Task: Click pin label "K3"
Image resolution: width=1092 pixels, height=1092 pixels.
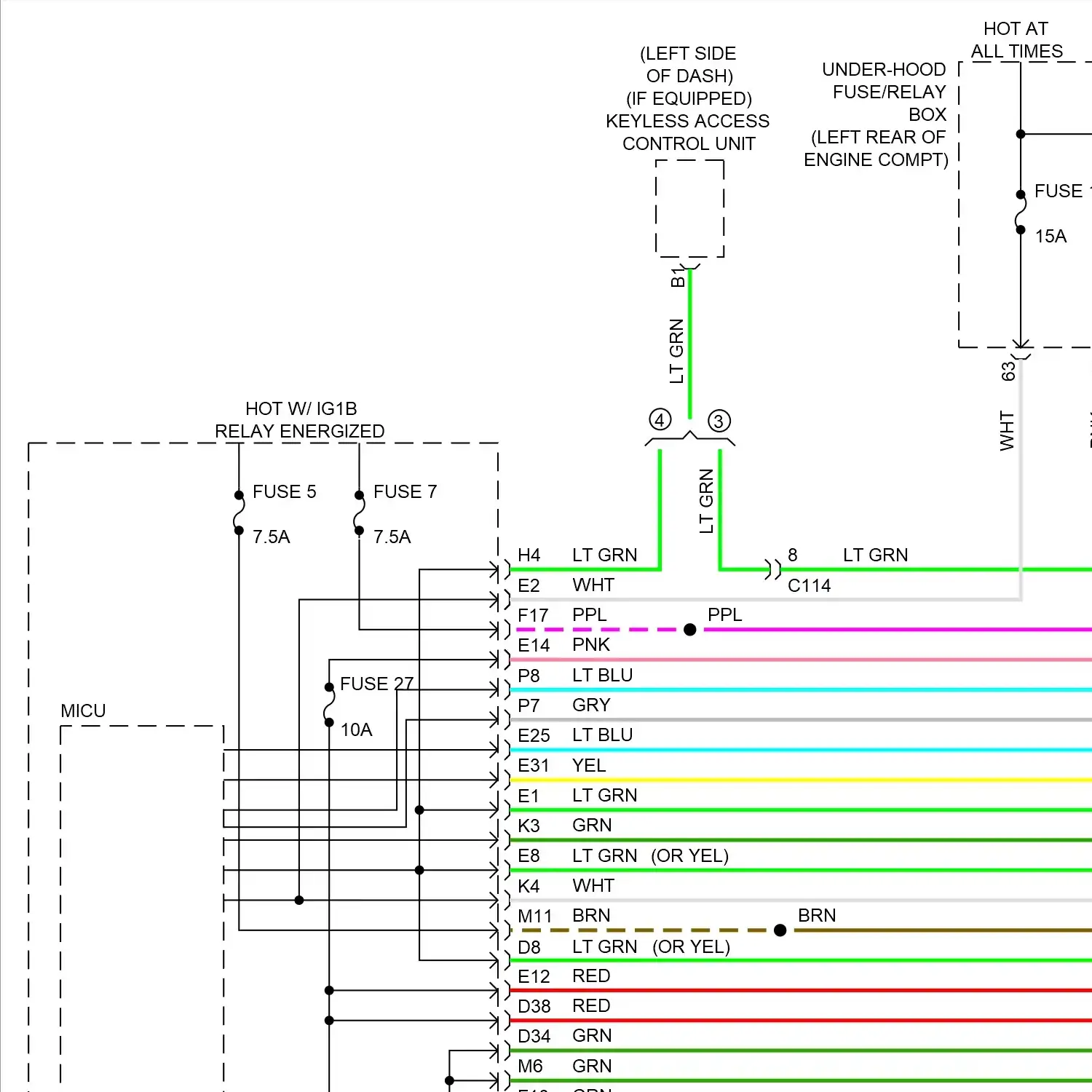Action: [x=529, y=826]
